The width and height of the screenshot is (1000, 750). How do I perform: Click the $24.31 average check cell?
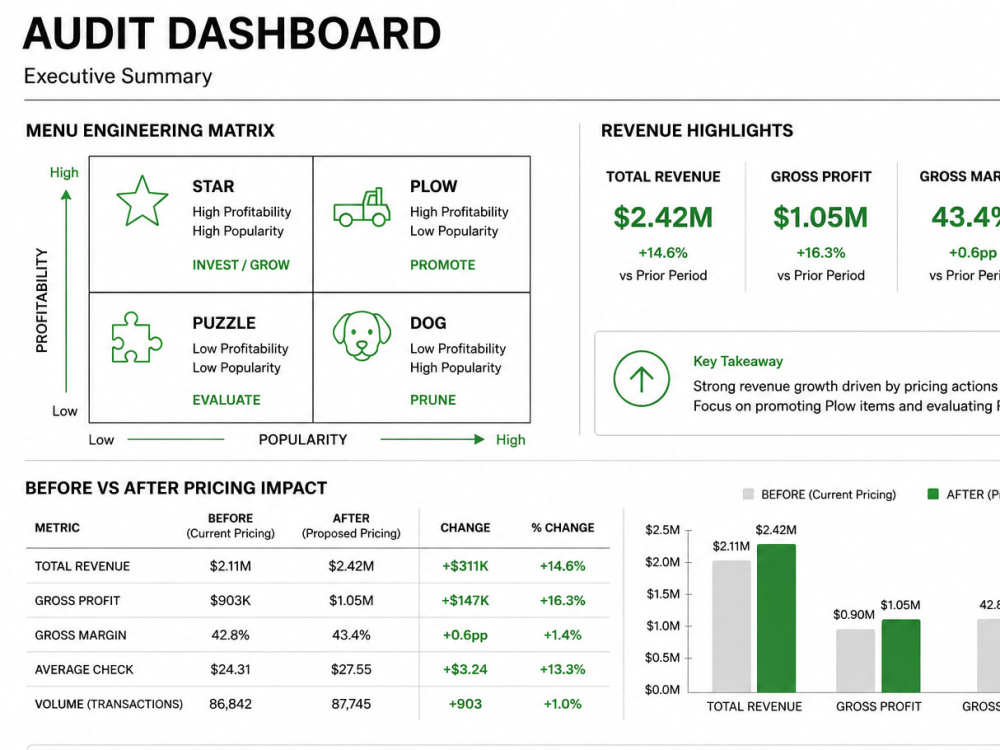click(230, 670)
